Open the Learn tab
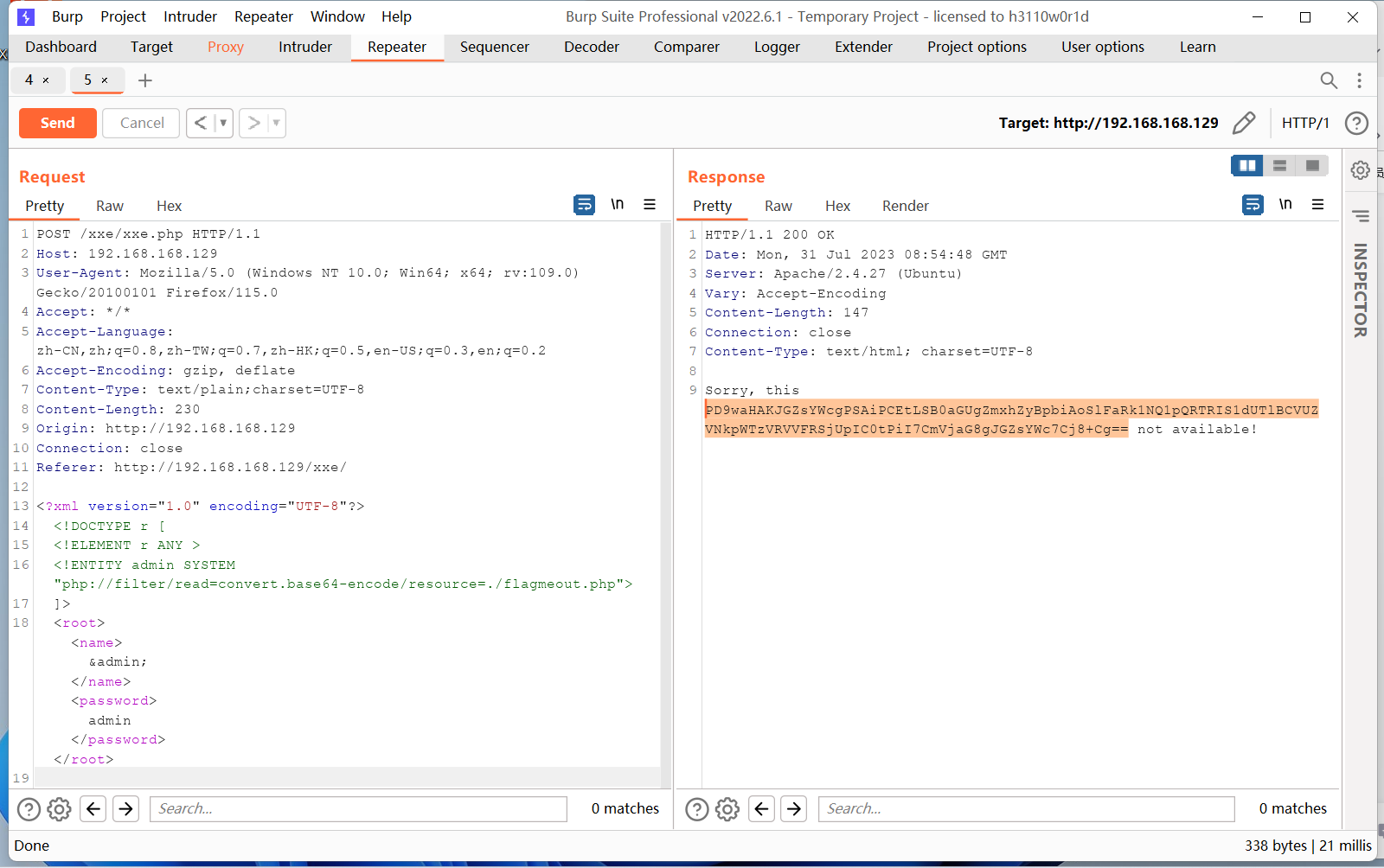This screenshot has width=1384, height=868. pos(1198,47)
